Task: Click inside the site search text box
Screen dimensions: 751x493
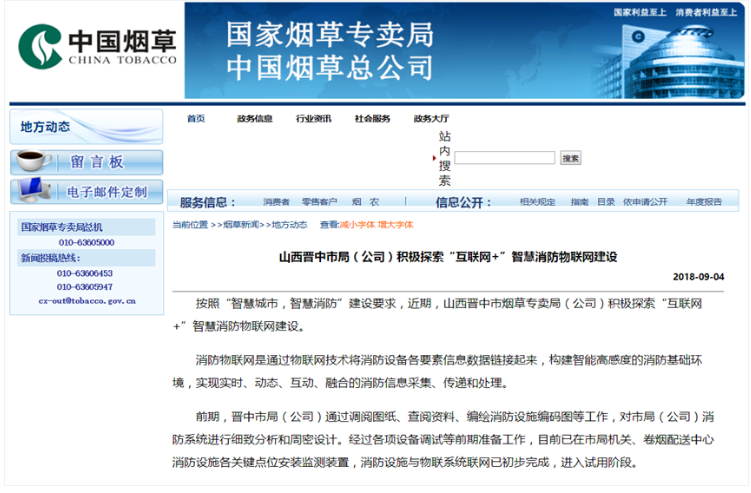Action: pos(505,158)
